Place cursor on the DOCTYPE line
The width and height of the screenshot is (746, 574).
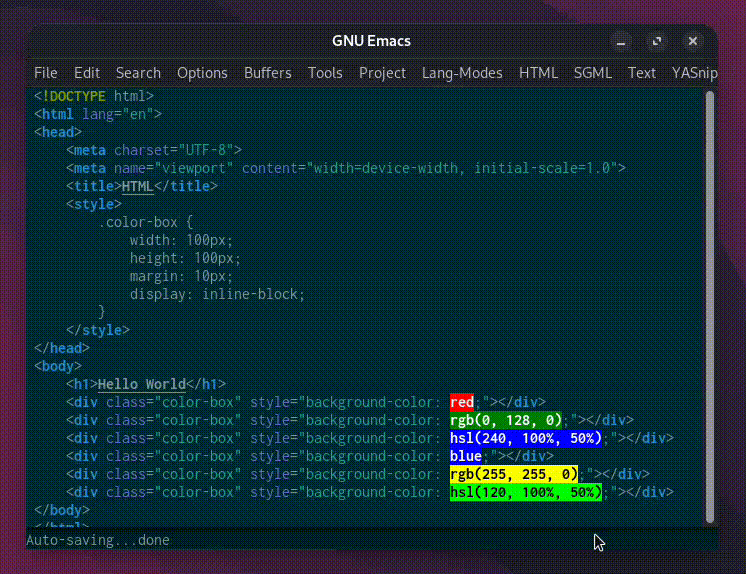pos(94,96)
